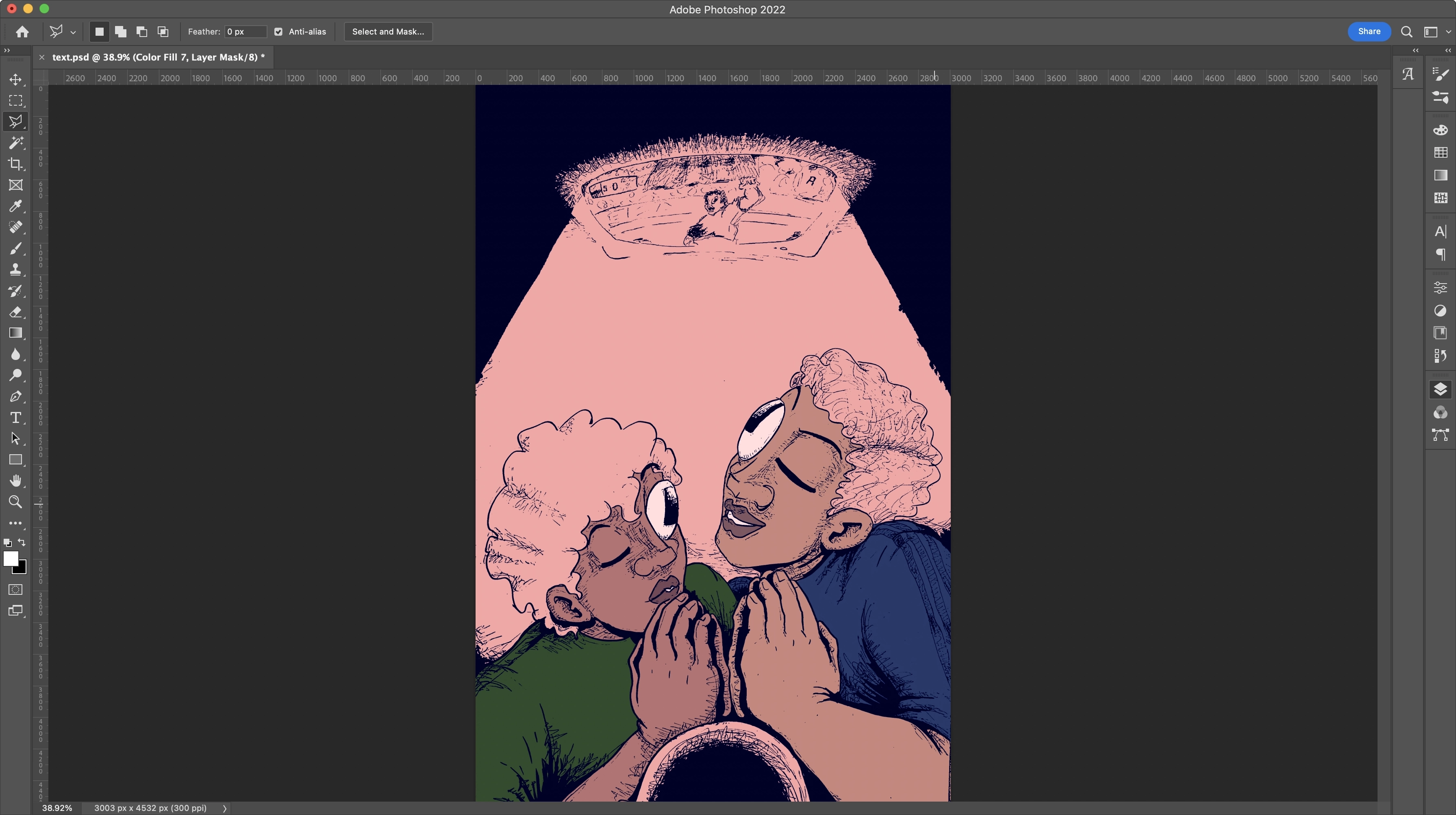
Task: Expand the left toolbar to two columns
Action: (7, 50)
